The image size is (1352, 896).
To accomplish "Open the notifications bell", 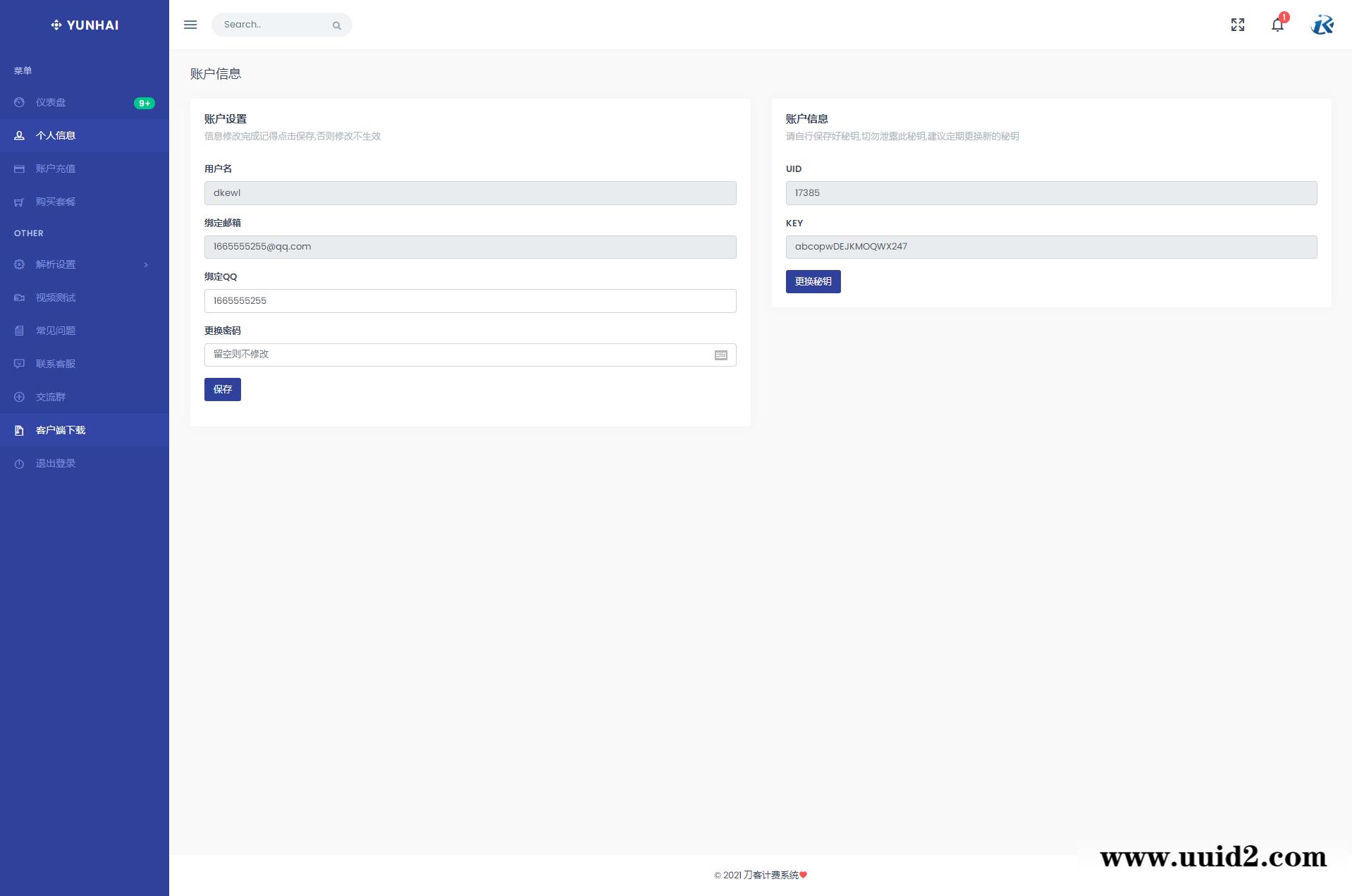I will click(1277, 25).
